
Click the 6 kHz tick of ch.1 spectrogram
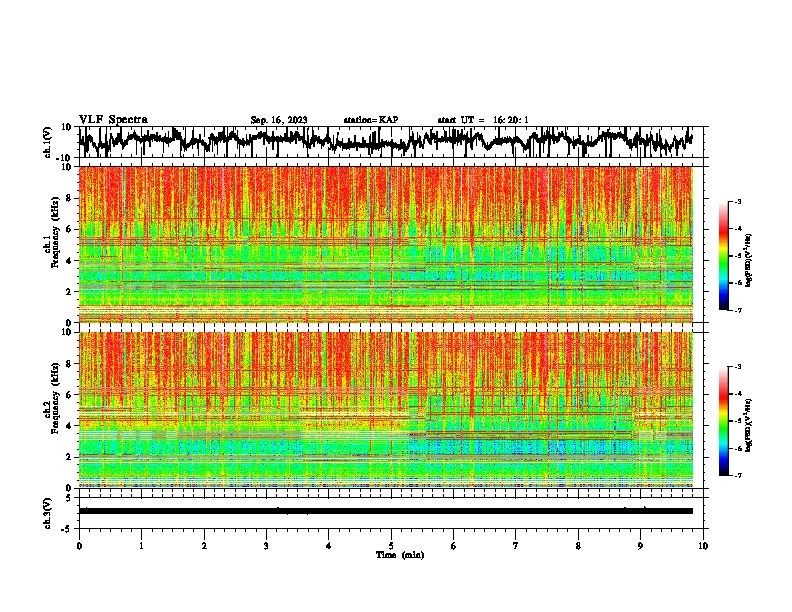coord(70,229)
